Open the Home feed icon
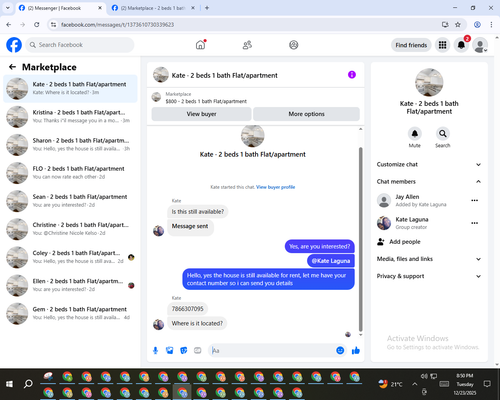 (200, 45)
